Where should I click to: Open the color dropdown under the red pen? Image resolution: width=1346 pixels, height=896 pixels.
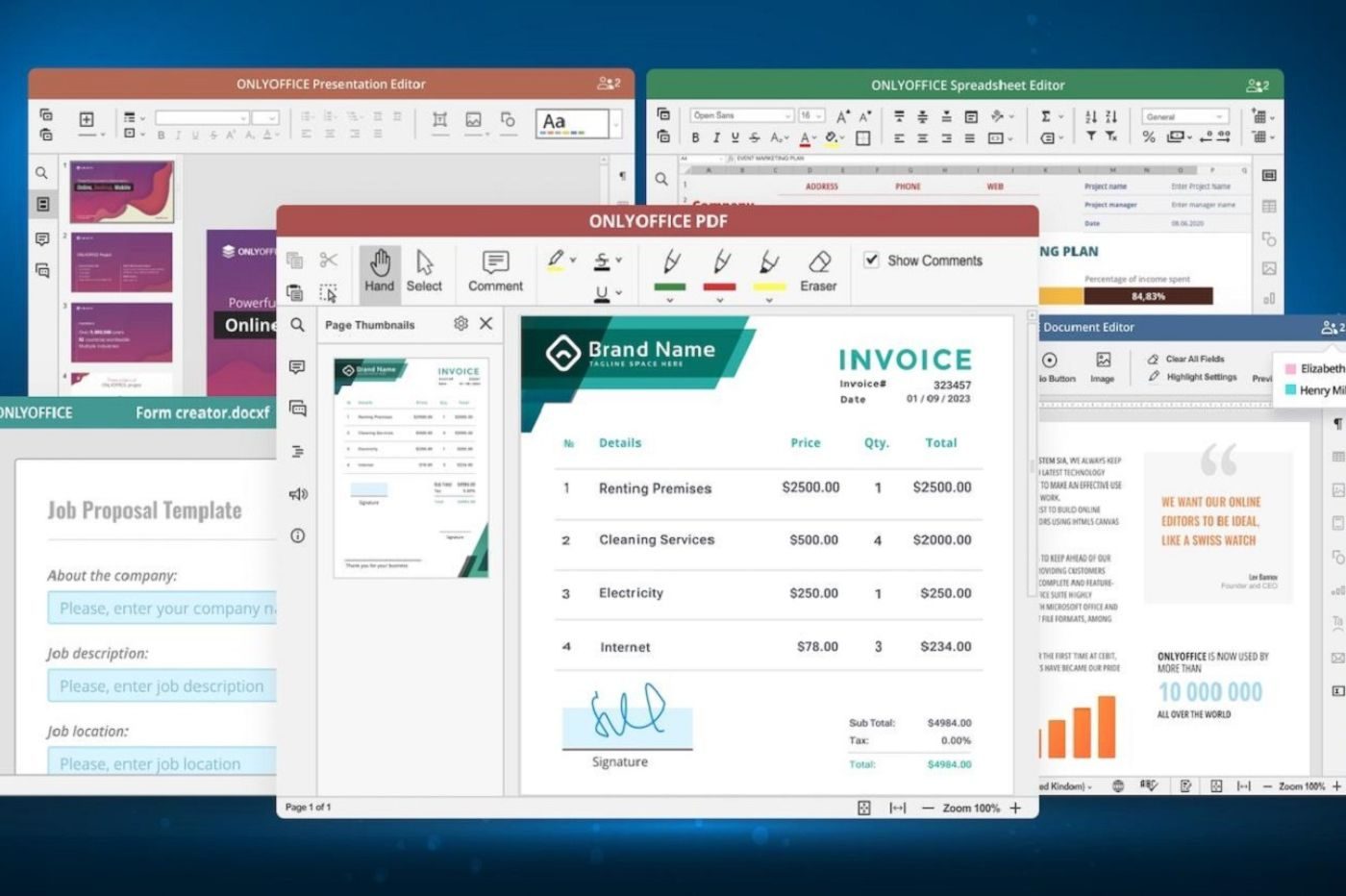[719, 300]
